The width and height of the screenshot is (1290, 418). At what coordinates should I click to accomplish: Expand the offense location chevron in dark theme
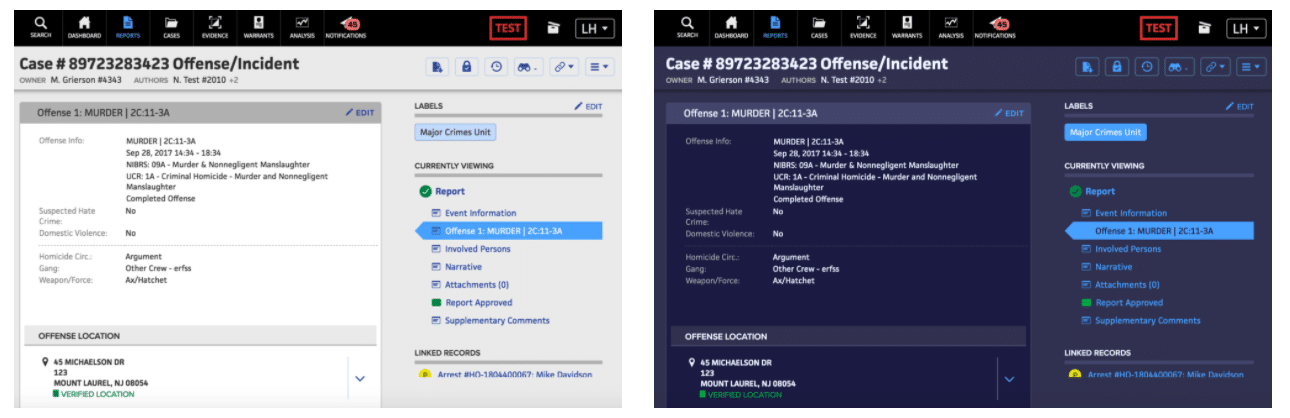tap(1009, 379)
